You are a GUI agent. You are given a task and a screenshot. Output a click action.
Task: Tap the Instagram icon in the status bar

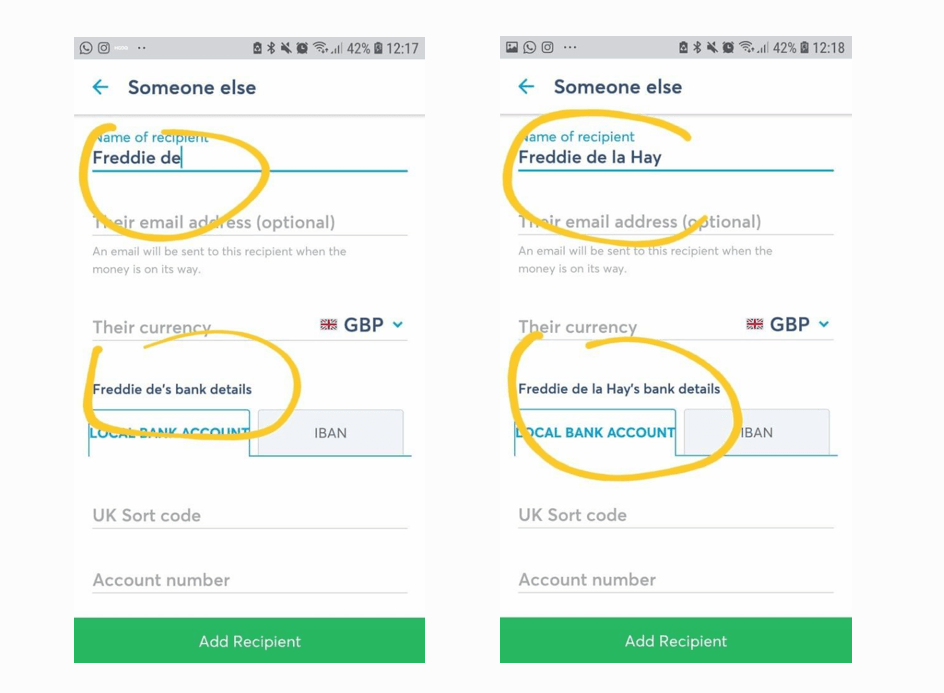(x=102, y=47)
